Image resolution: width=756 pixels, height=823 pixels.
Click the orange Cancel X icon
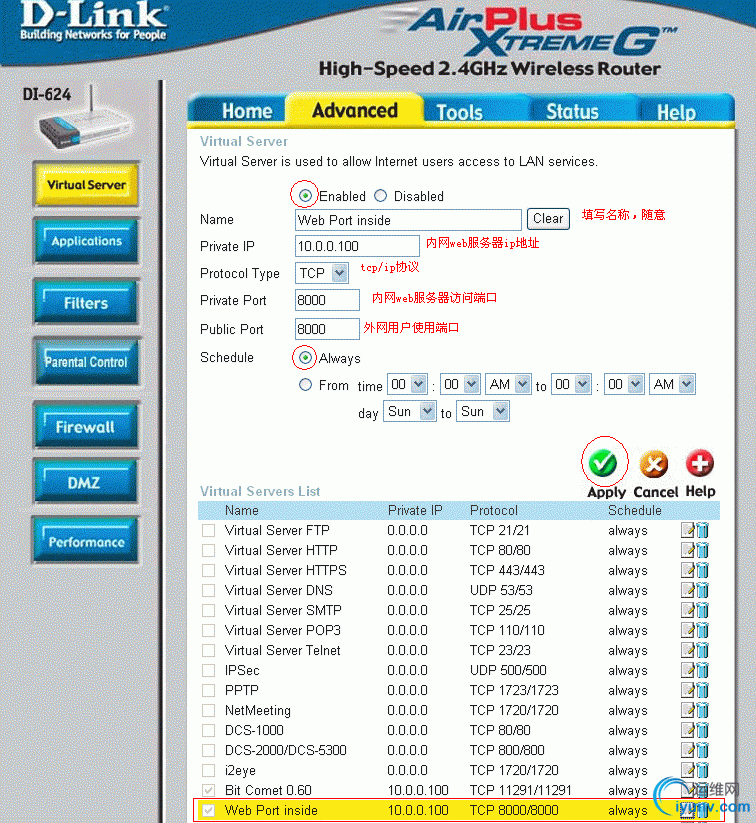[654, 464]
